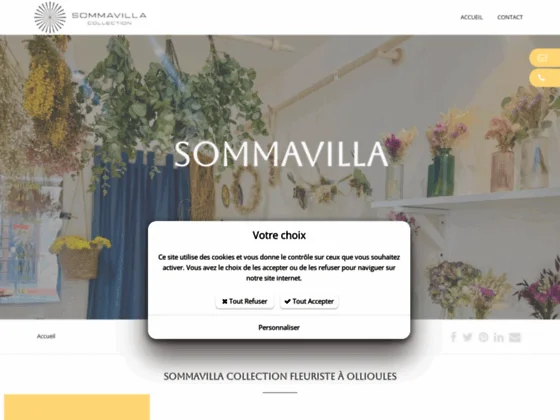Open the yellow email side button
Image resolution: width=560 pixels, height=420 pixels.
[545, 58]
